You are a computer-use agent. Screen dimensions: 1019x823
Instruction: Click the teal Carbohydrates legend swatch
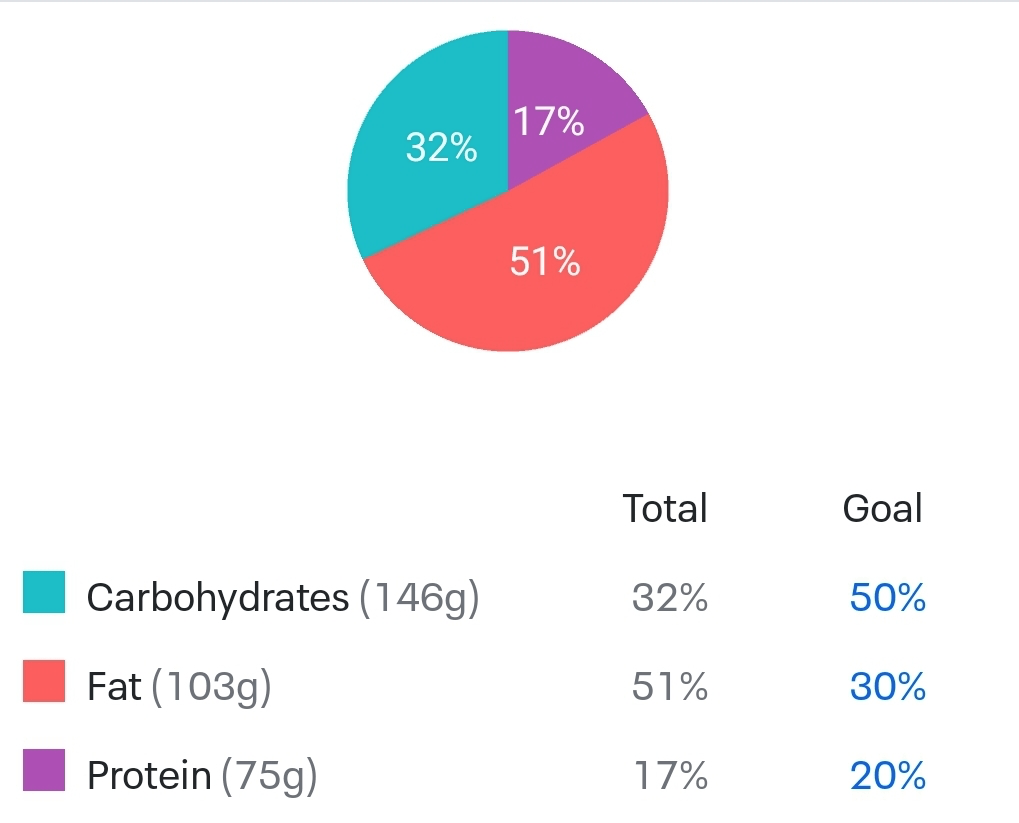pos(44,592)
